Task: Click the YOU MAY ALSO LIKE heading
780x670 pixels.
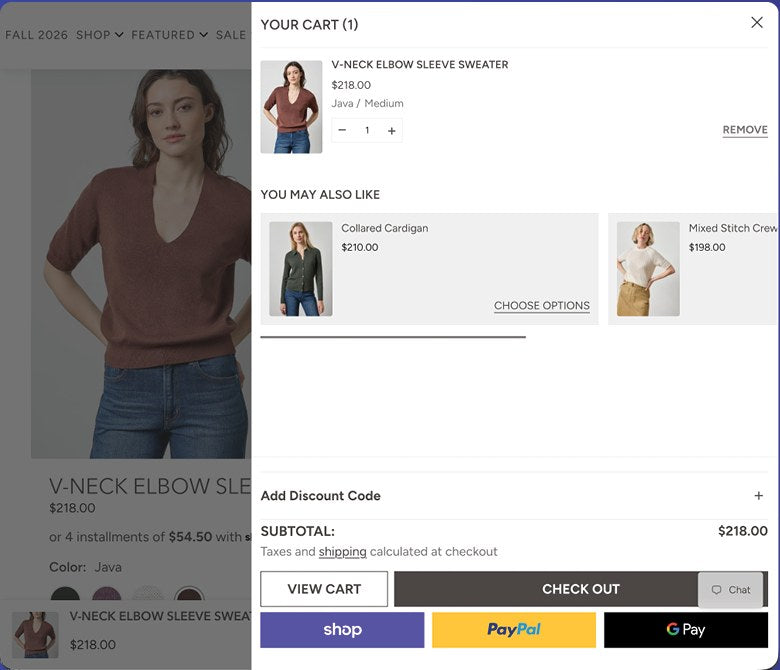Action: 320,194
